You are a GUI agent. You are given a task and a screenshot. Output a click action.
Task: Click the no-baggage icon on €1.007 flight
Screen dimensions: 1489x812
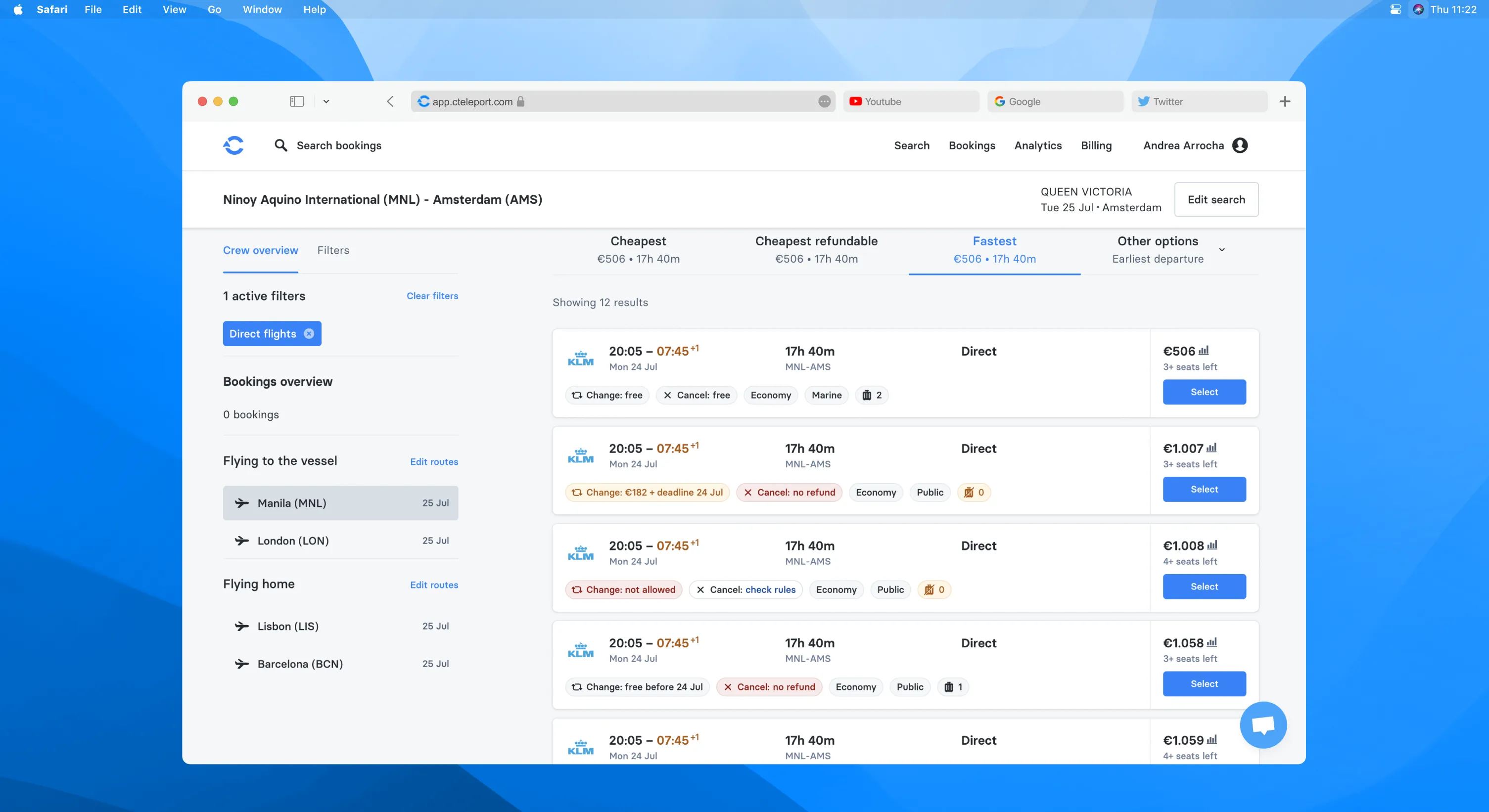click(x=969, y=493)
